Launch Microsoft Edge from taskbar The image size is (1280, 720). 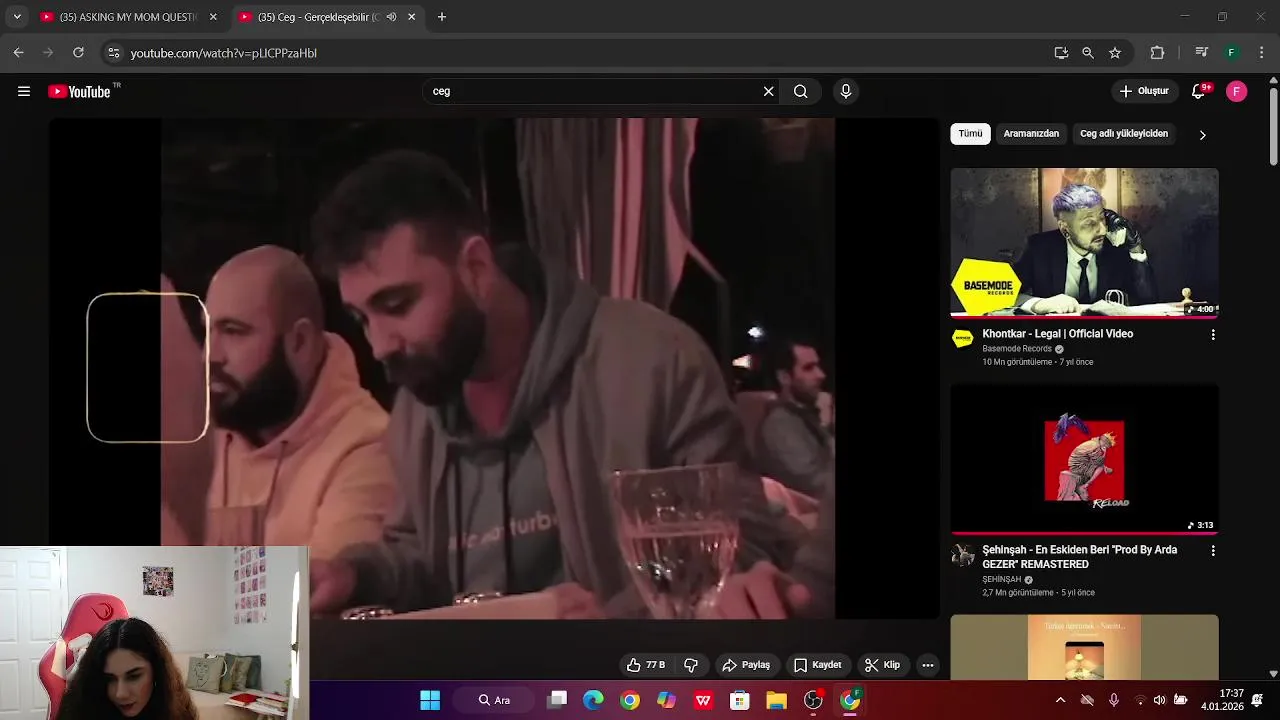(593, 700)
